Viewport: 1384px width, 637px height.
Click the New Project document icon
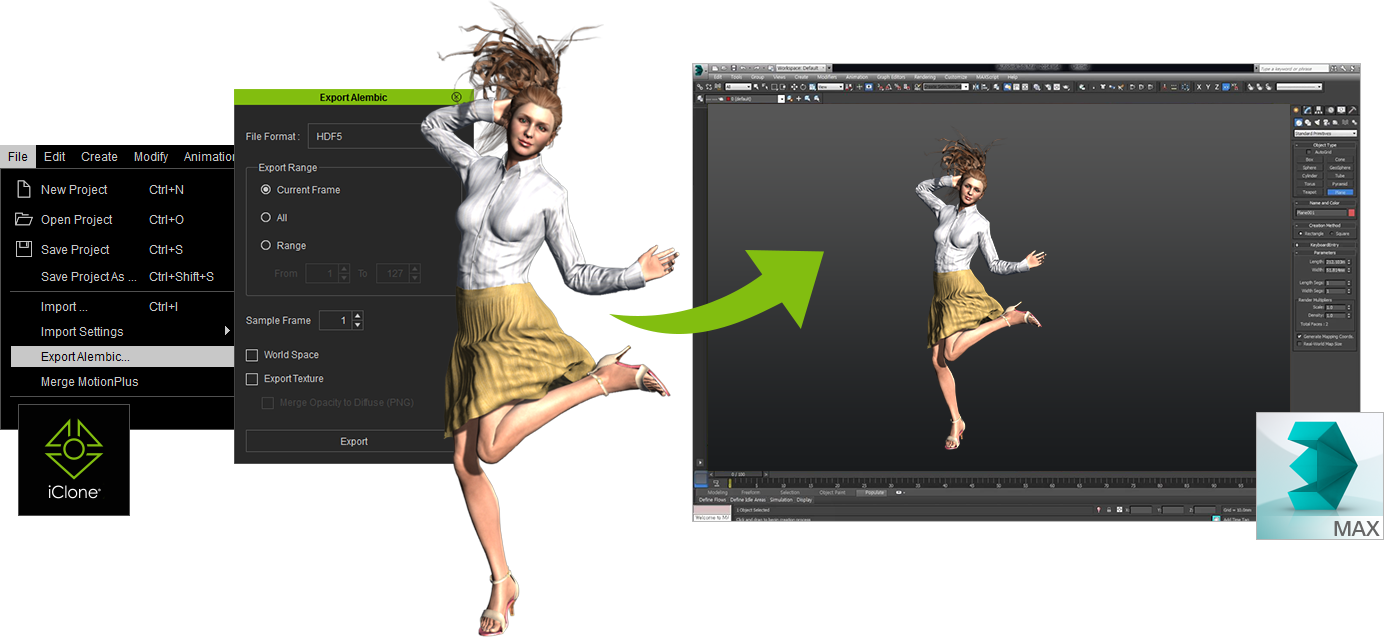(x=23, y=189)
